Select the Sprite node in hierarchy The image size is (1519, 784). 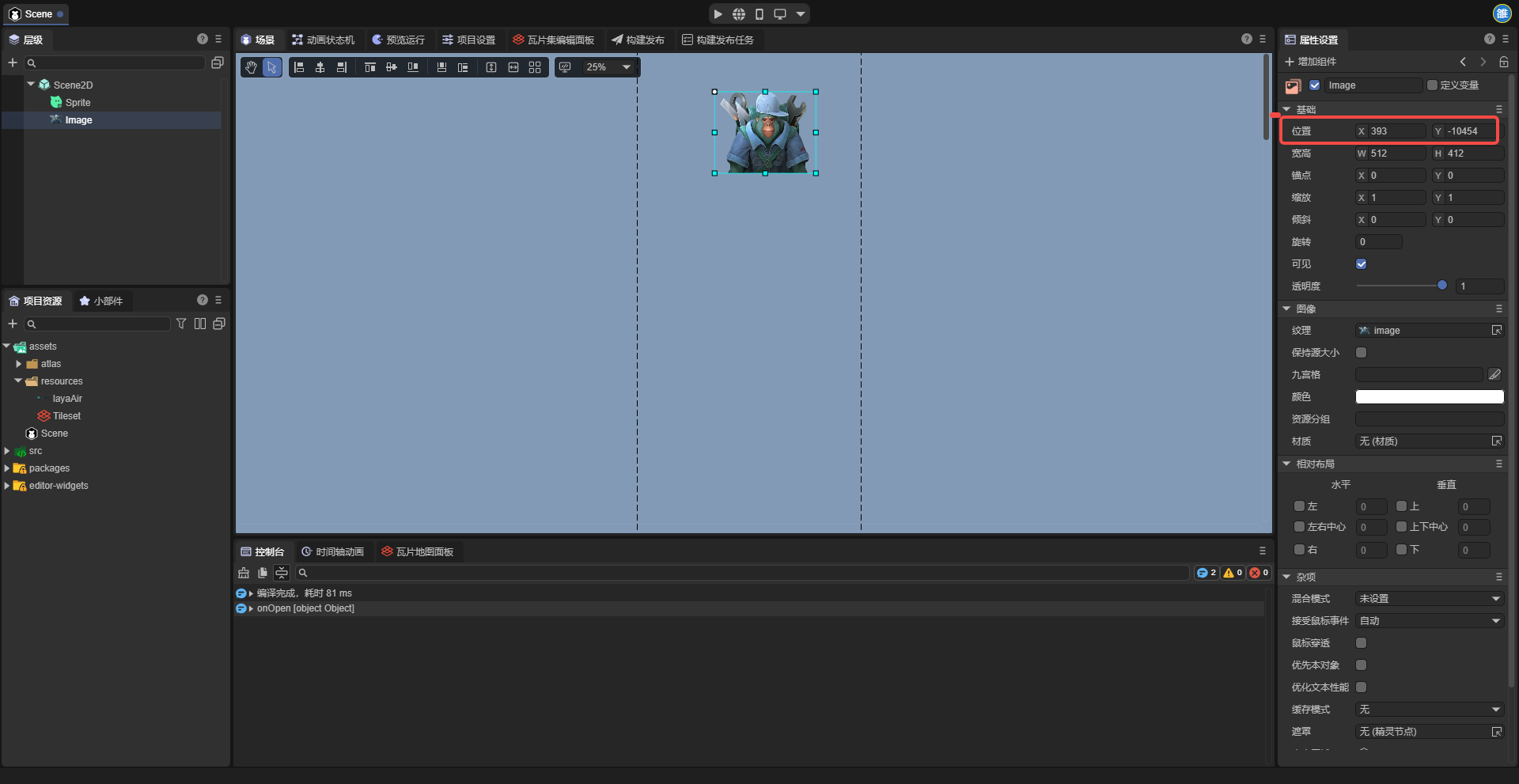click(78, 103)
